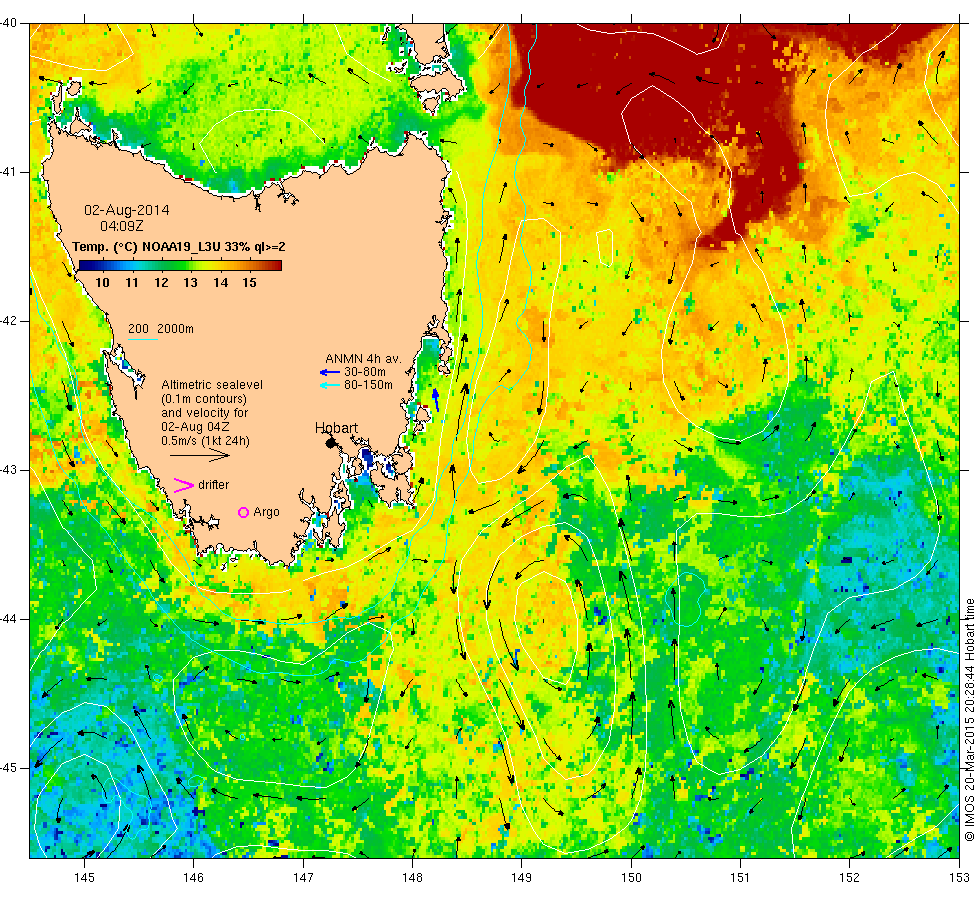
Task: Click the magenta Argo circle symbol
Action: 243,512
